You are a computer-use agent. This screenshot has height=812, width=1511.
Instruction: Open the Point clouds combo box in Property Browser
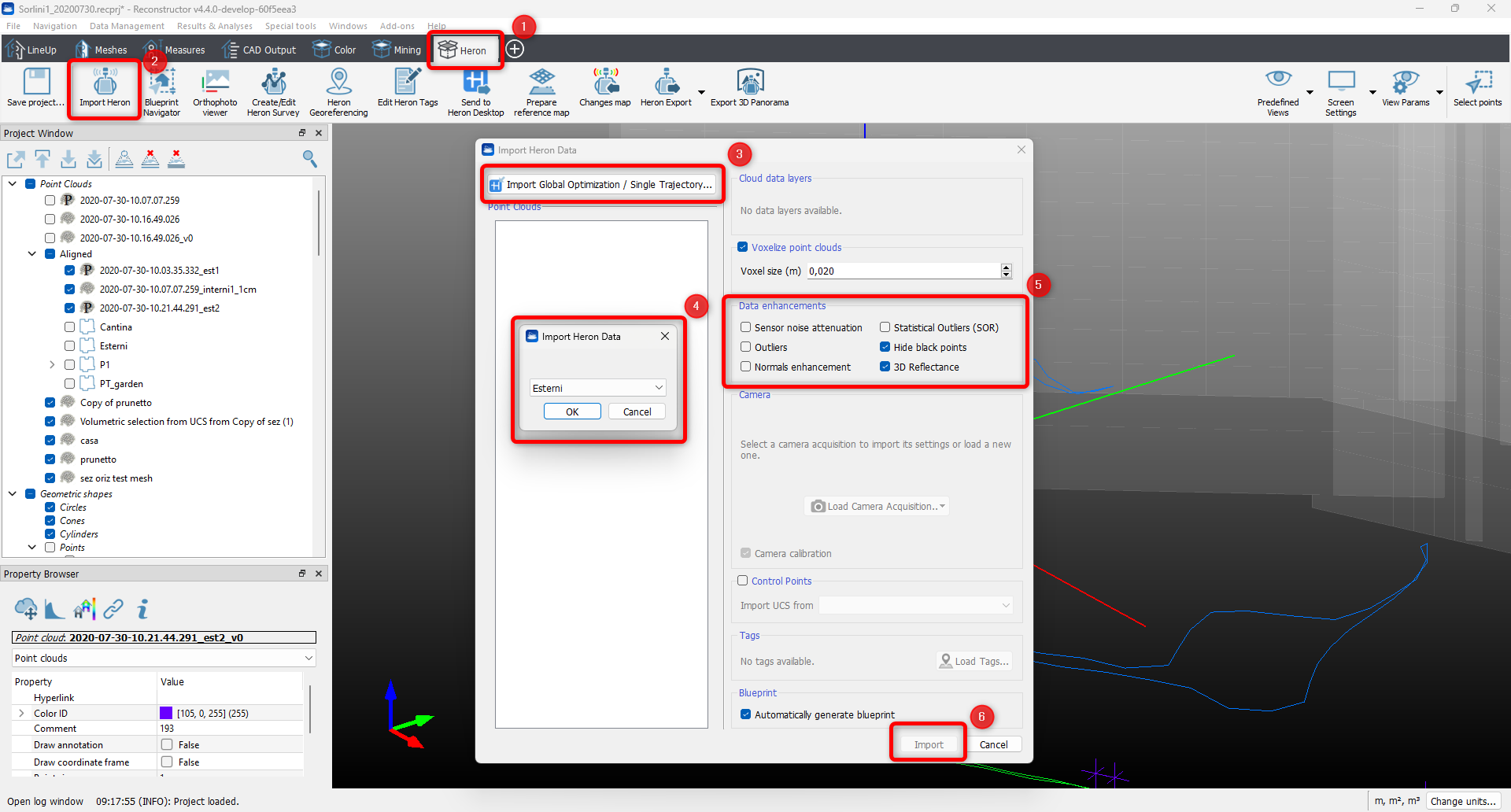pos(164,658)
